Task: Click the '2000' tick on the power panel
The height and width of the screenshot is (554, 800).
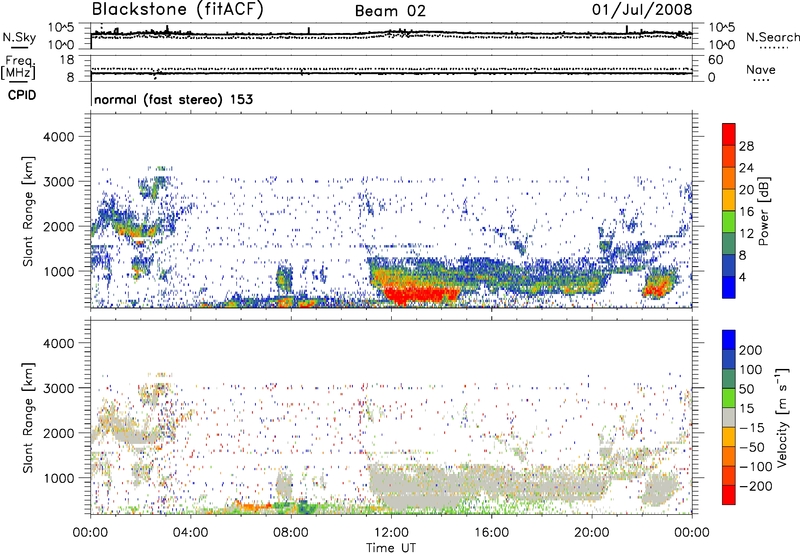Action: click(x=58, y=226)
